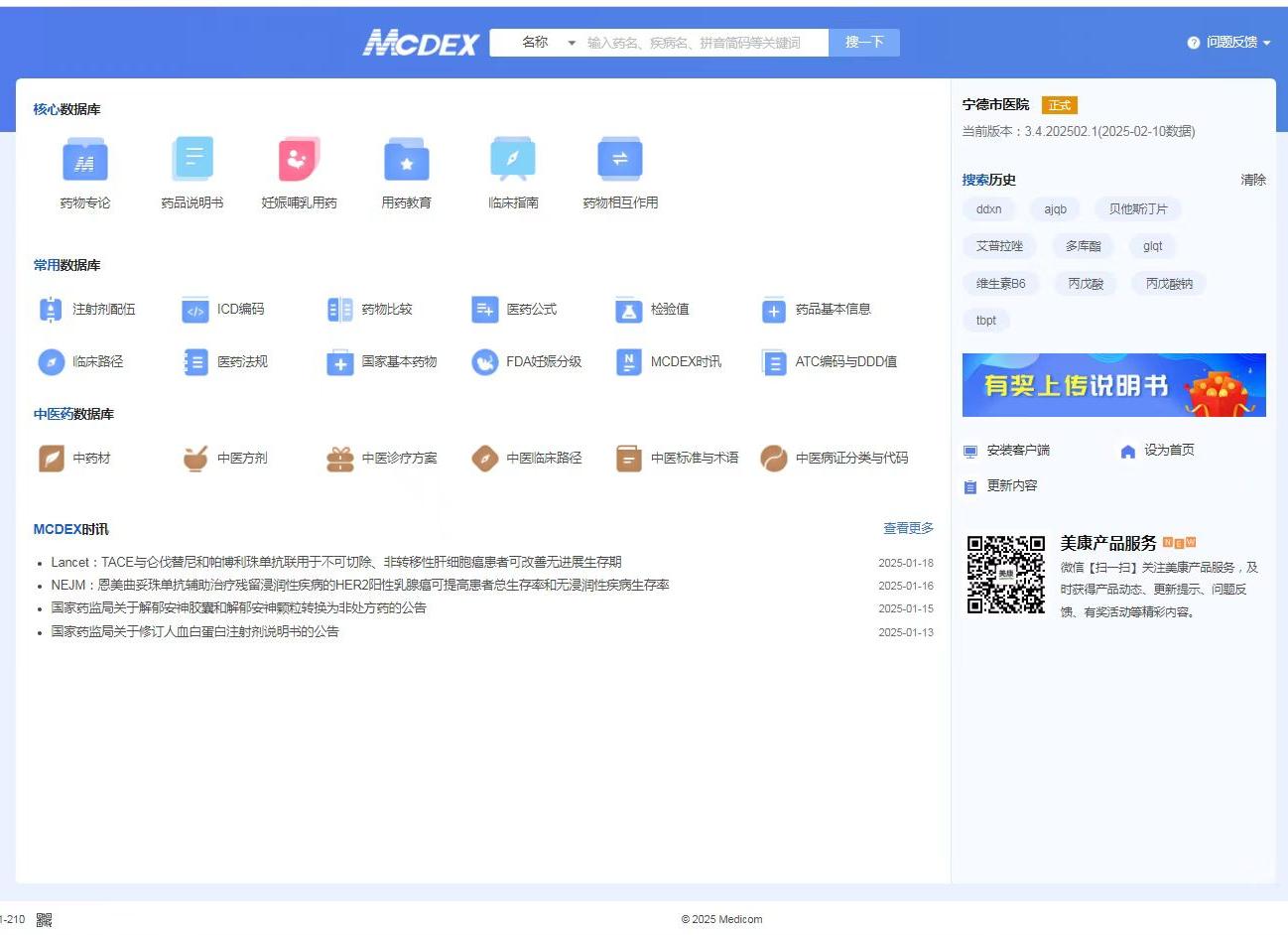Open 医药公式 icon
Viewport: 1288px width, 935px height.
coord(484,310)
